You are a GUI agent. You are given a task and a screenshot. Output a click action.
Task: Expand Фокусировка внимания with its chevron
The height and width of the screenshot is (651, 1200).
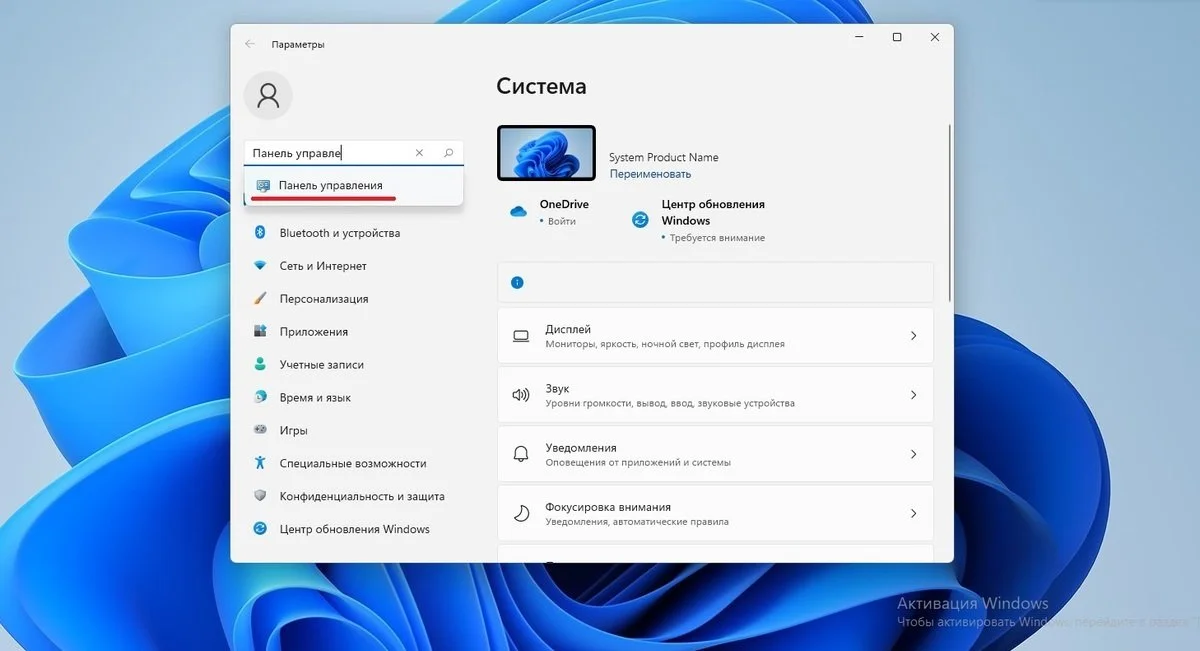913,513
